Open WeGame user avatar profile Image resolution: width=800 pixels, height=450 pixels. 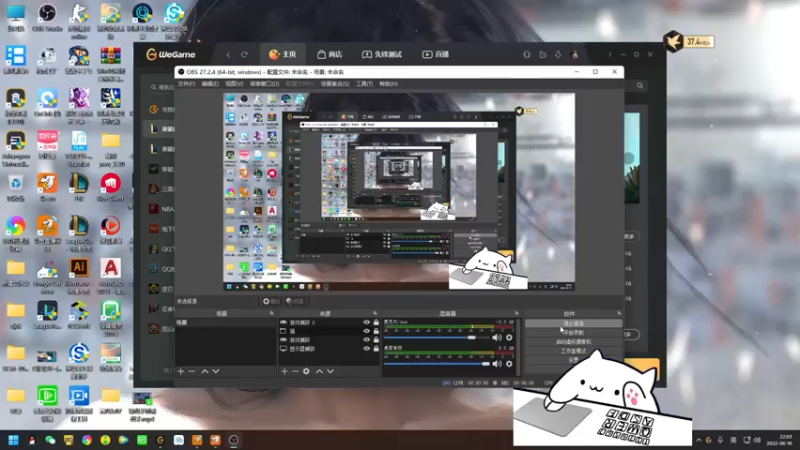coord(574,55)
